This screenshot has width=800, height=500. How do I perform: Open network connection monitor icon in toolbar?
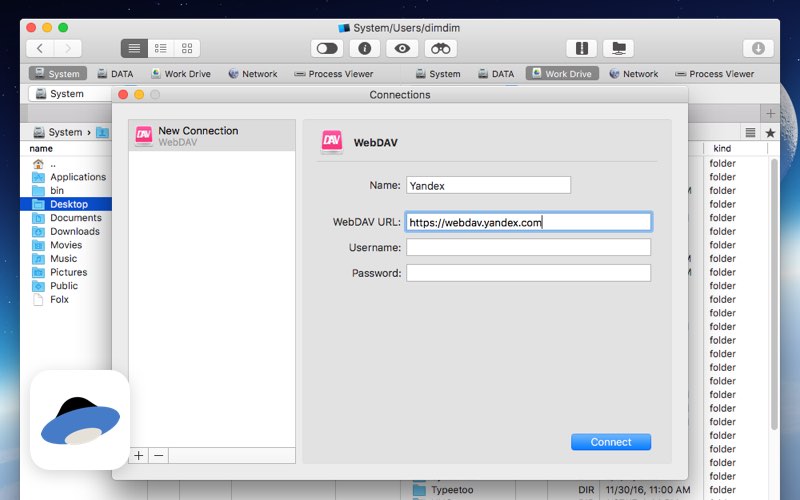click(618, 48)
